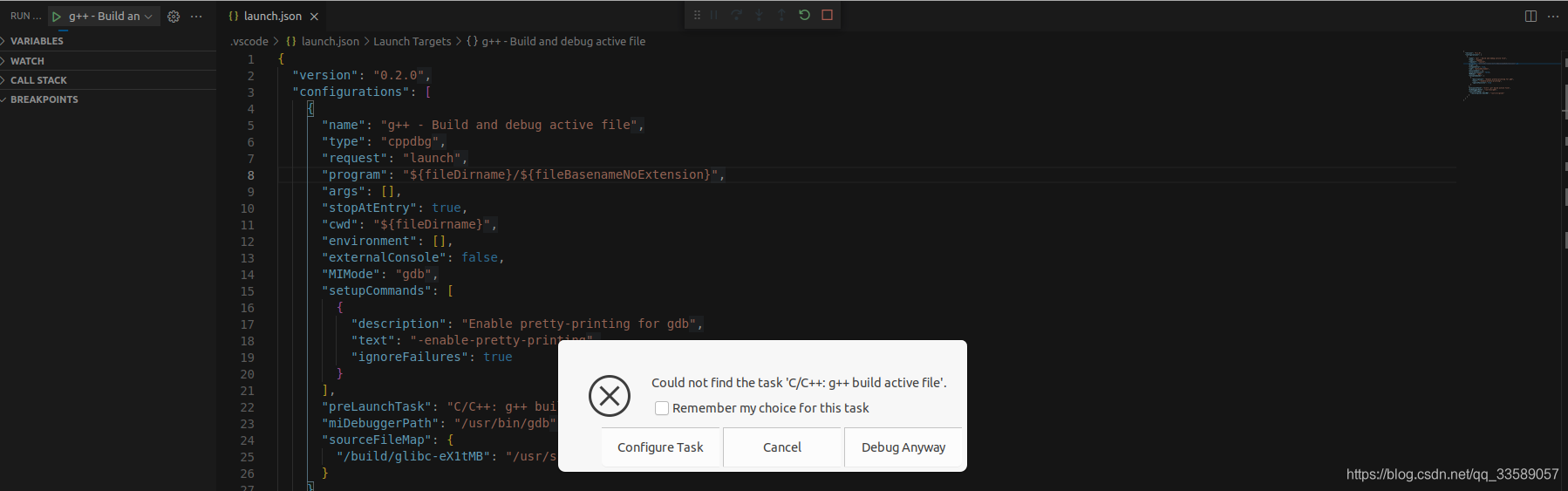Click the "miDebuggerPath" key on line 23
1568x491 pixels.
380,423
